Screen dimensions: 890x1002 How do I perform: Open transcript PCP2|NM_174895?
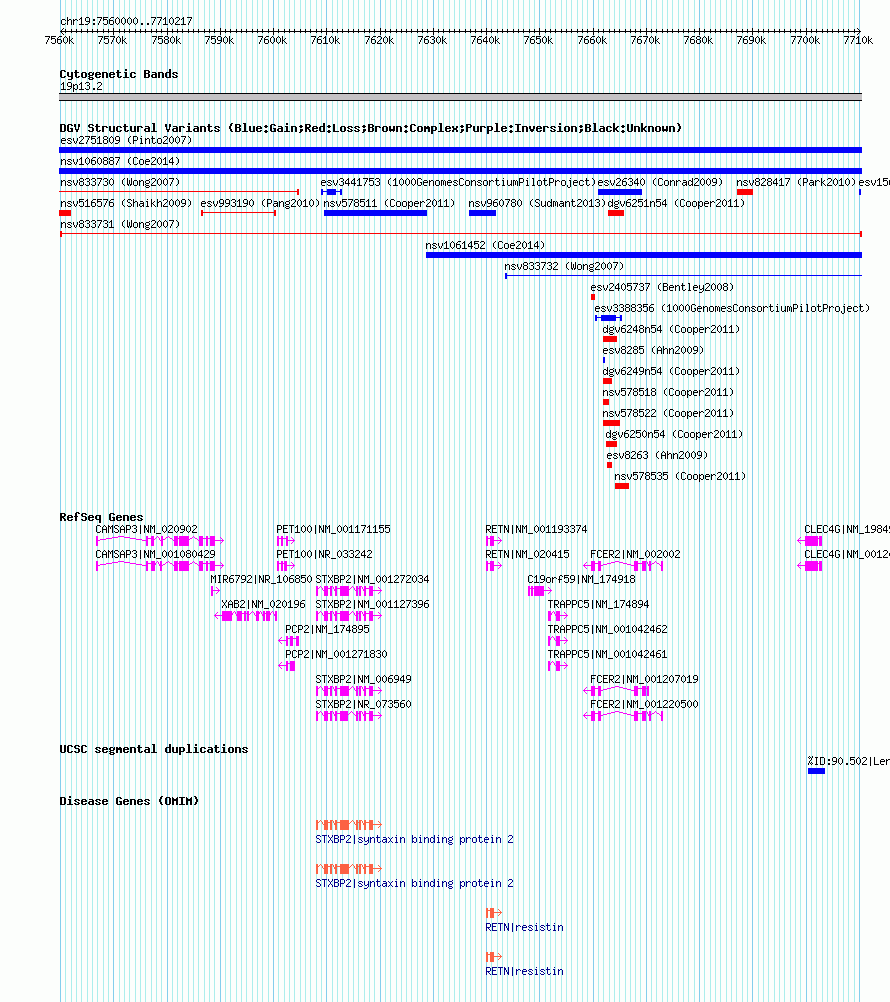click(327, 629)
